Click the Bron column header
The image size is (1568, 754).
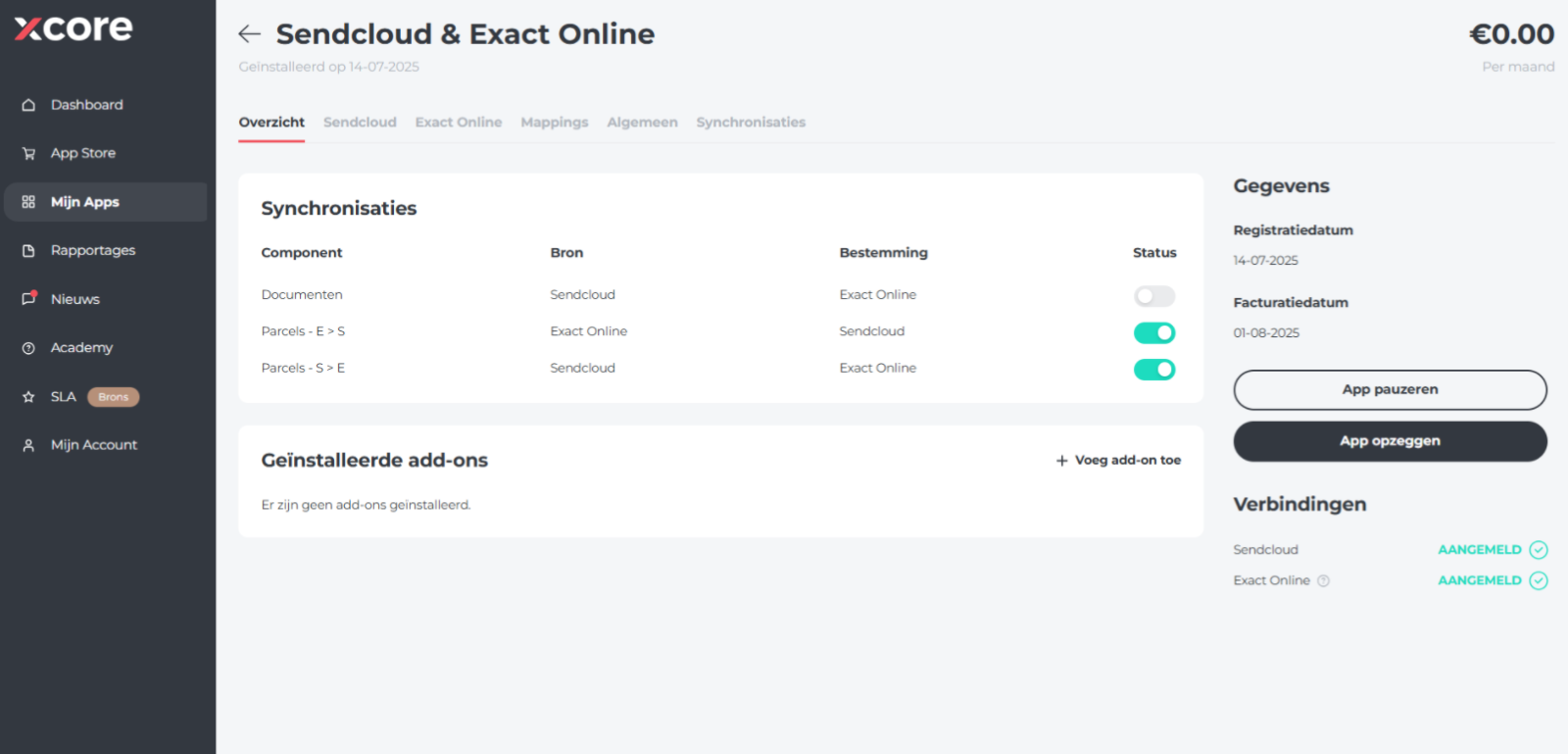[x=566, y=253]
